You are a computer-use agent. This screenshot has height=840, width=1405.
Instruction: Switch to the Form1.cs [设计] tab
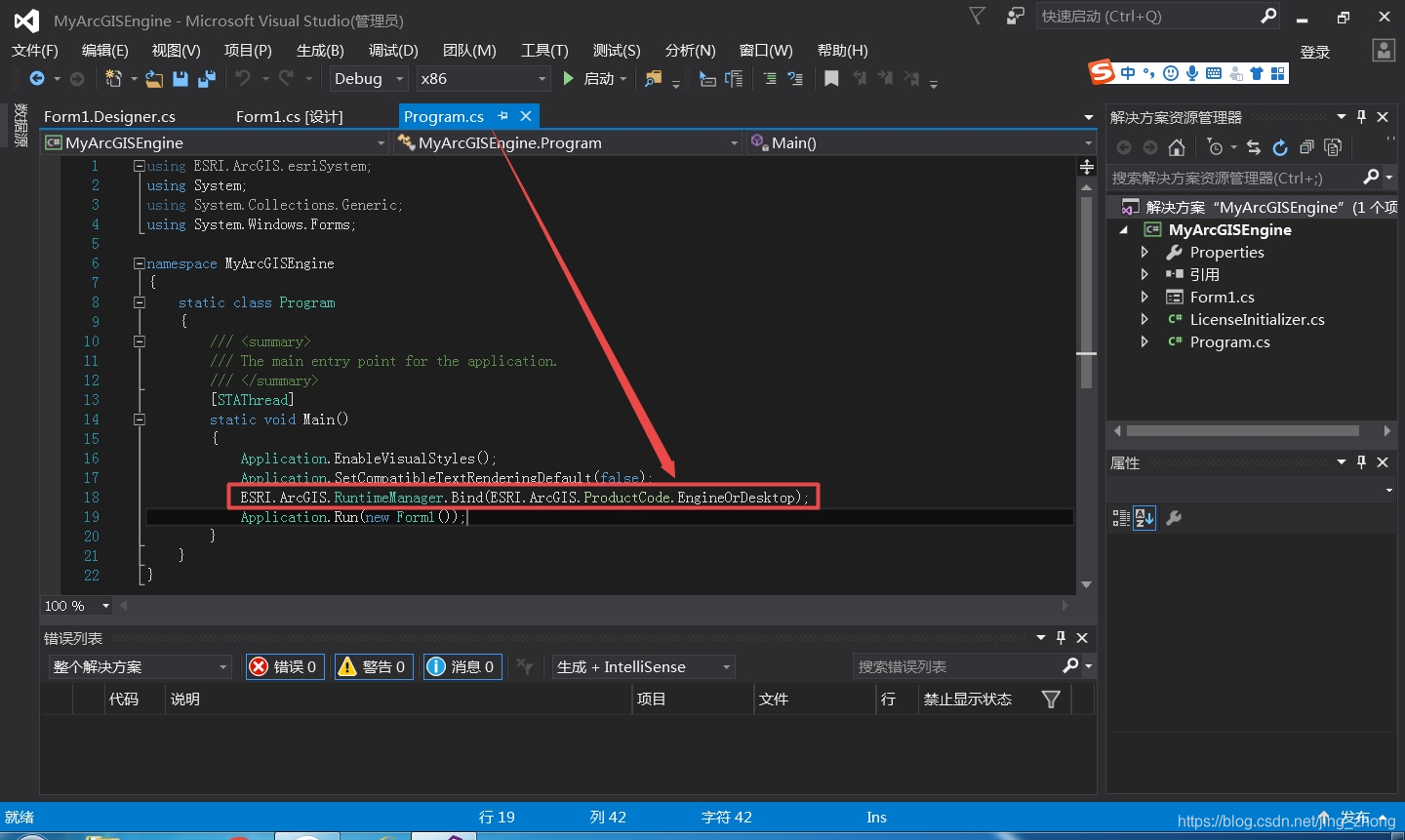pos(290,116)
